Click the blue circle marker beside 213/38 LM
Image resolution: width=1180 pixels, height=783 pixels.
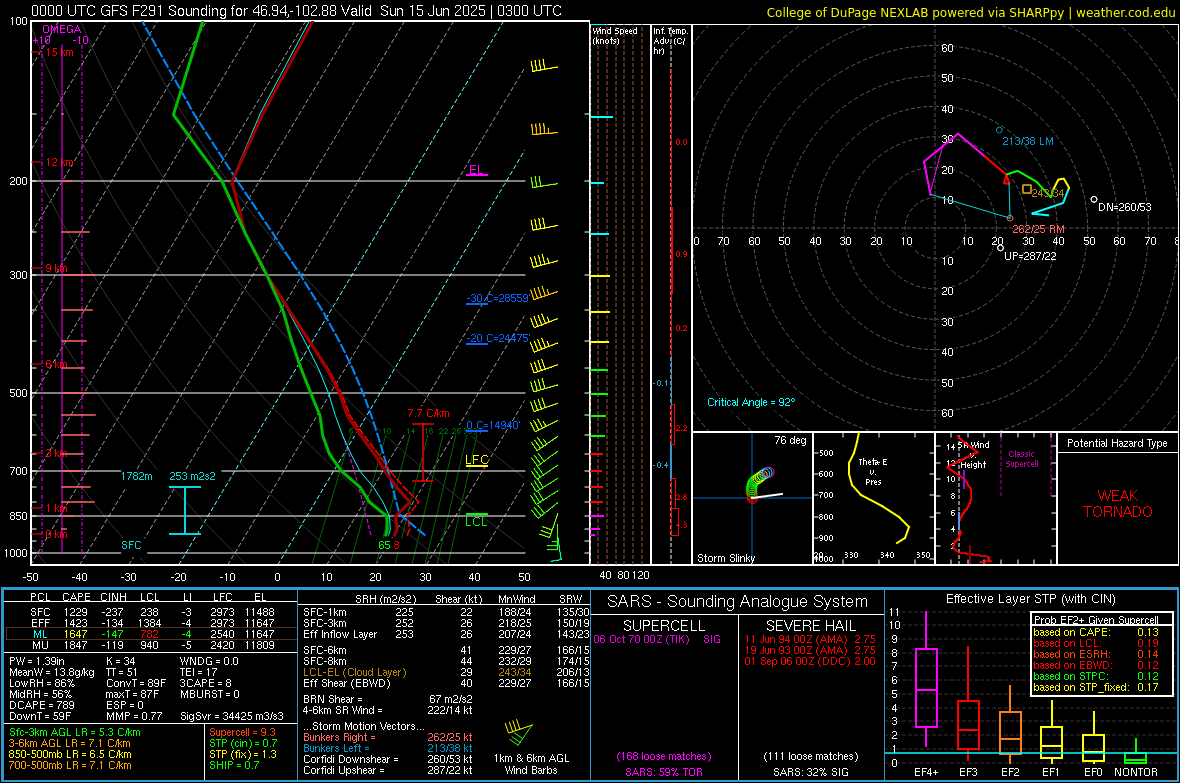tap(999, 130)
